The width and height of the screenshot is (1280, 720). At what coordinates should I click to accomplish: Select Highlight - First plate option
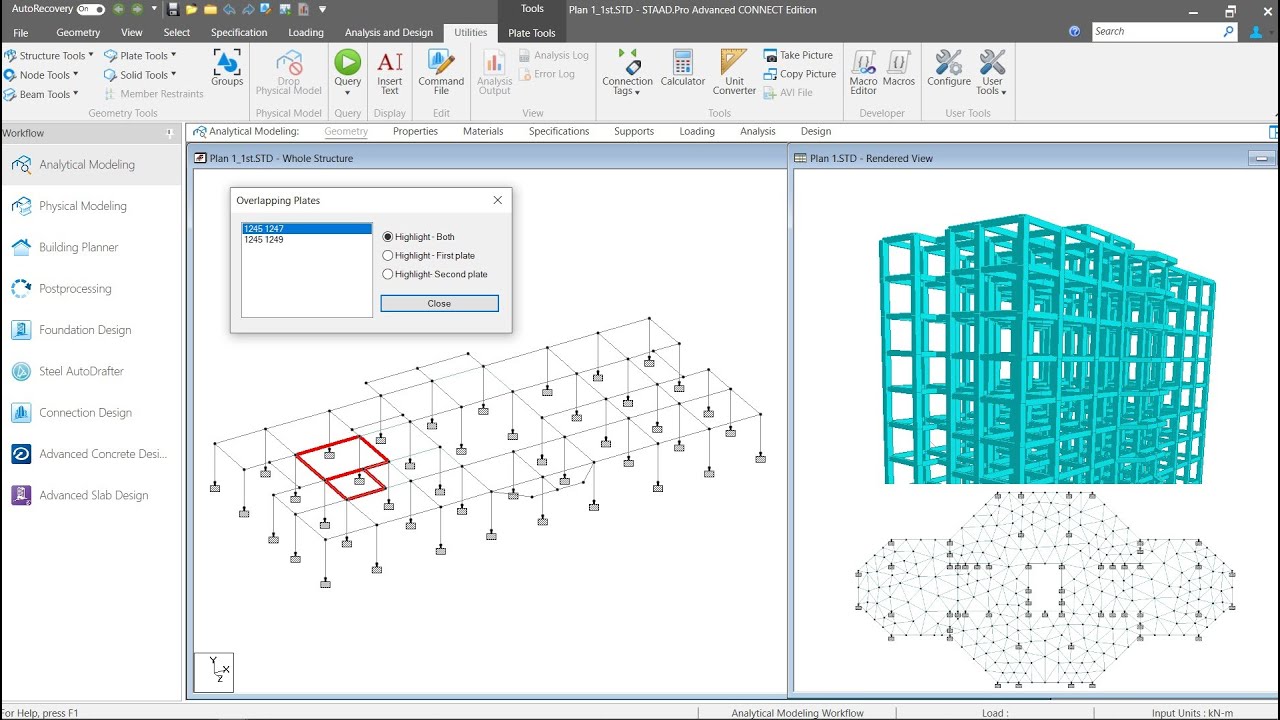[429, 256]
